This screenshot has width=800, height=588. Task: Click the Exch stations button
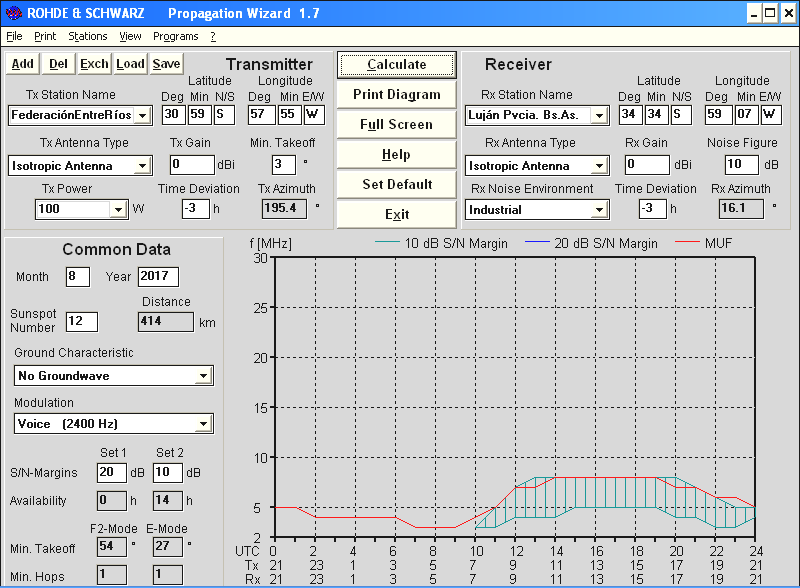[x=94, y=64]
